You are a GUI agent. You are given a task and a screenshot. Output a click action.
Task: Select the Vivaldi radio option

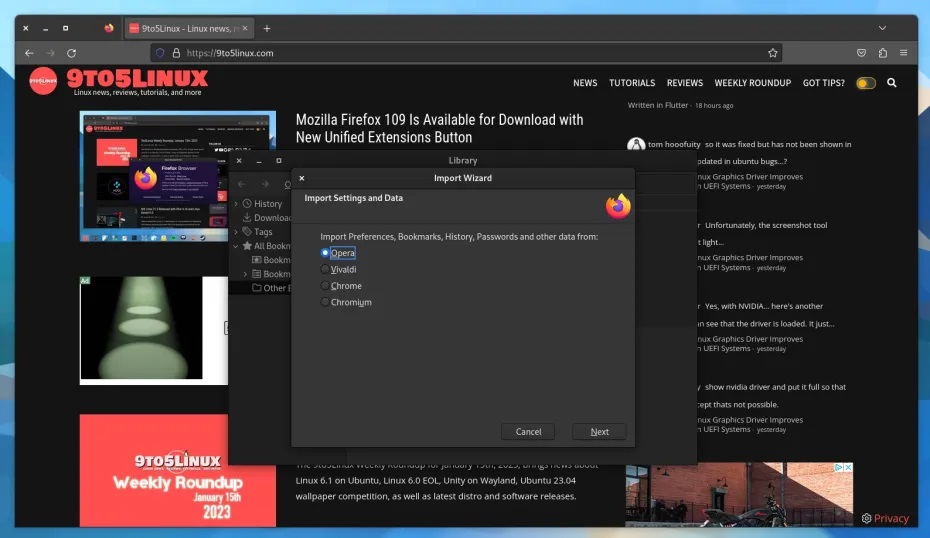click(x=325, y=269)
